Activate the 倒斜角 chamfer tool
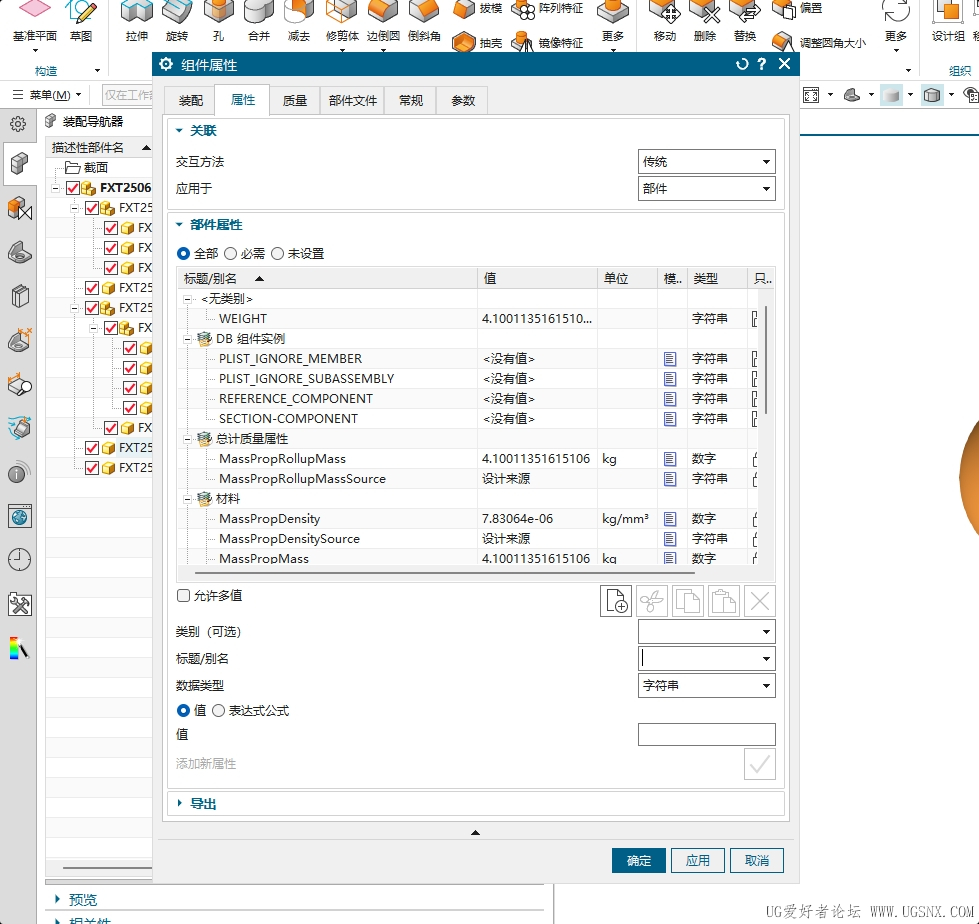 [x=424, y=21]
